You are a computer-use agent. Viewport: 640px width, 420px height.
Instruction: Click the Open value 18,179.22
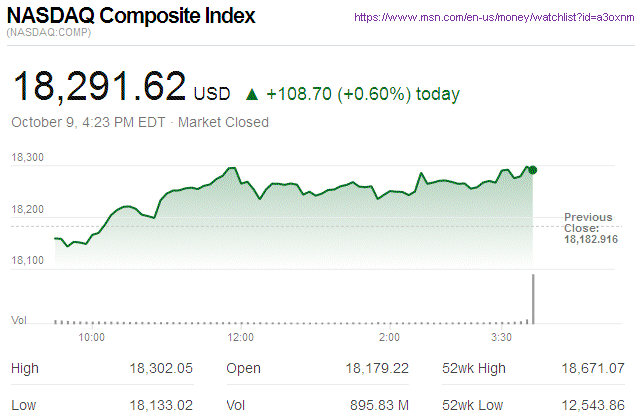375,369
